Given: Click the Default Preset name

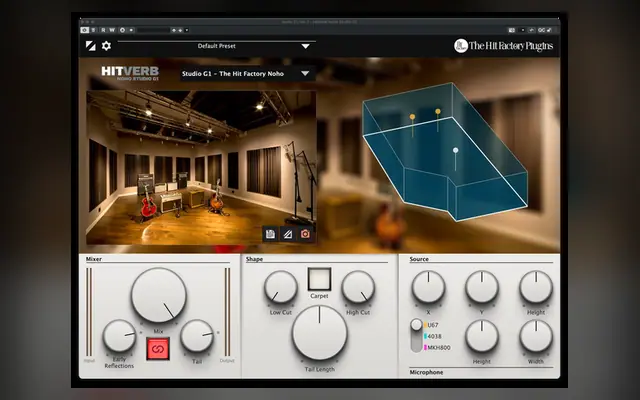Looking at the screenshot, I should pos(217,46).
